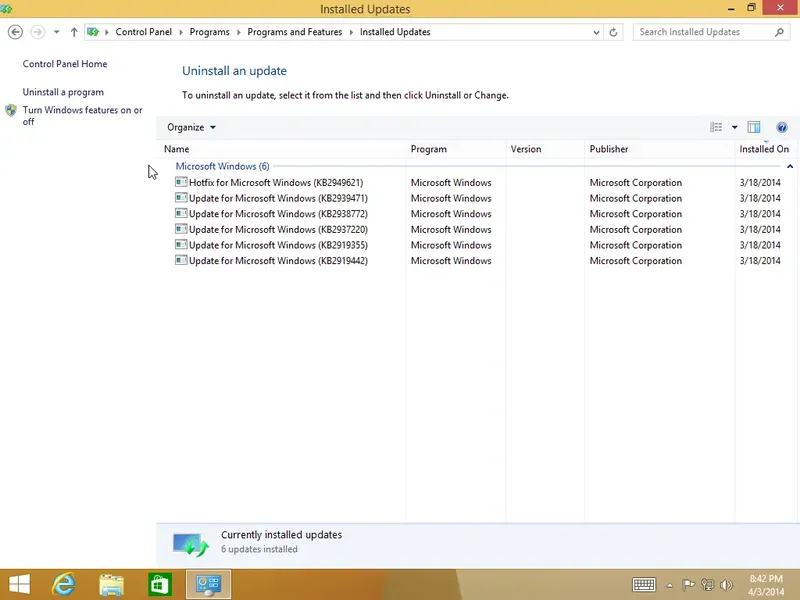
Task: Click the Uninstall a program link
Action: click(x=62, y=91)
